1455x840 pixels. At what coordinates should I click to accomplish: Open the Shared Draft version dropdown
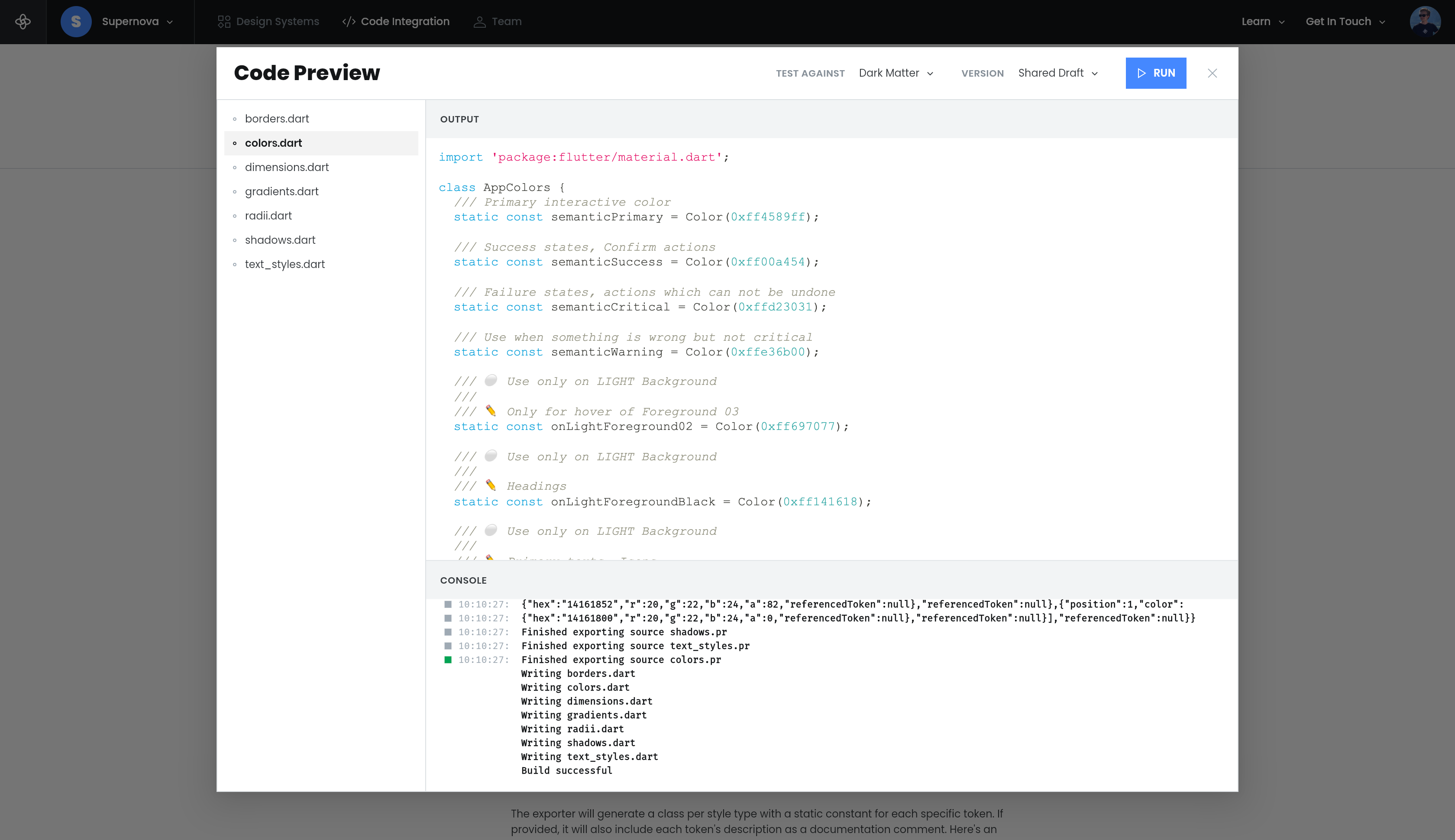1058,73
